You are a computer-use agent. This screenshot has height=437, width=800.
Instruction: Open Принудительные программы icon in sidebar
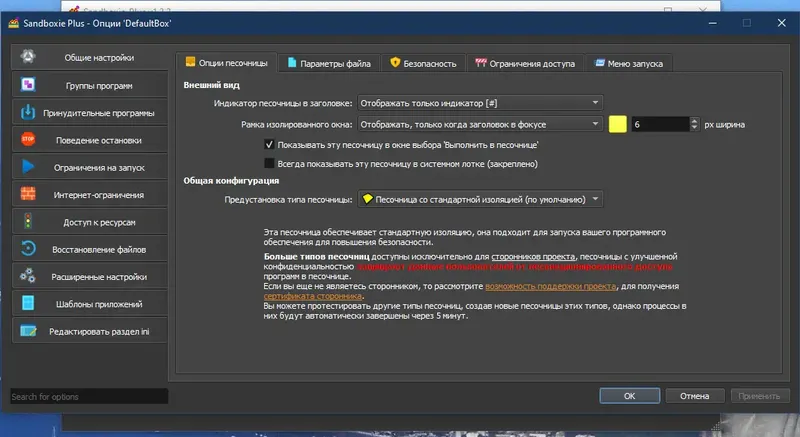pos(28,112)
